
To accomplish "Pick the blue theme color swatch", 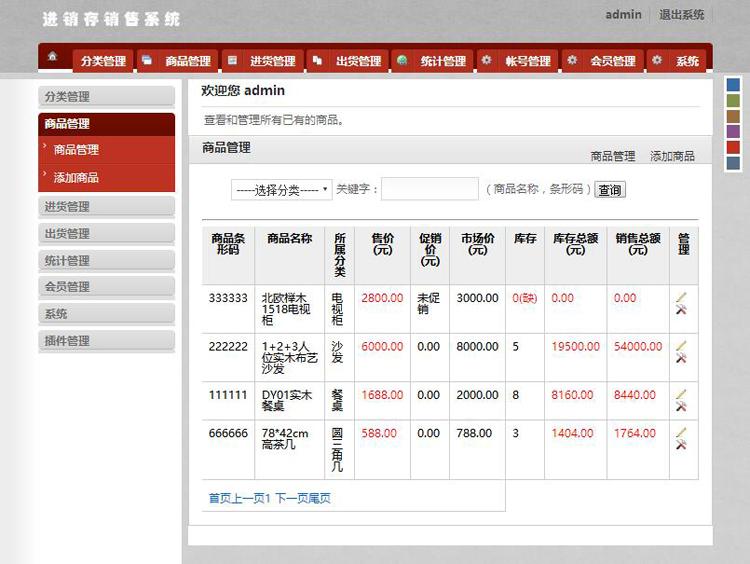I will point(733,85).
